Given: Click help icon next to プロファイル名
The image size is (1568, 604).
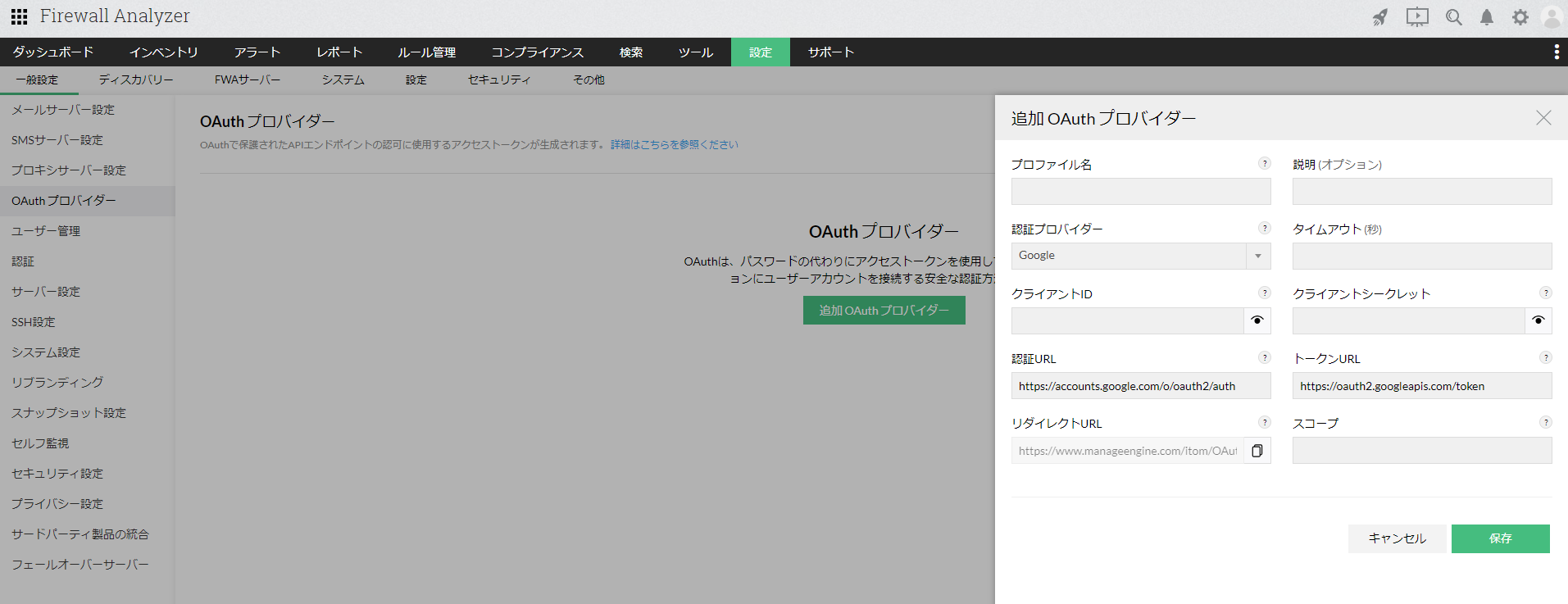Looking at the screenshot, I should tap(1265, 163).
